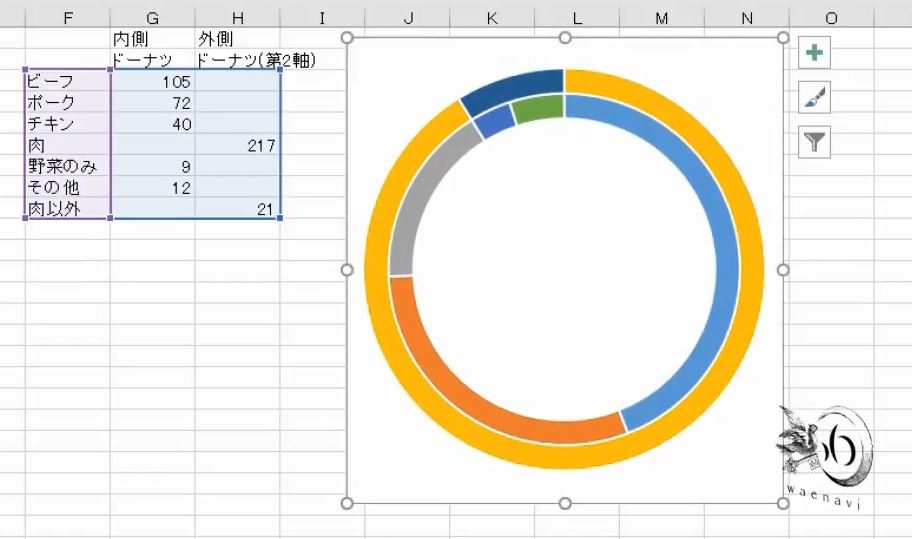Open Chart Styles paintbrush button
This screenshot has width=912, height=539.
[814, 97]
